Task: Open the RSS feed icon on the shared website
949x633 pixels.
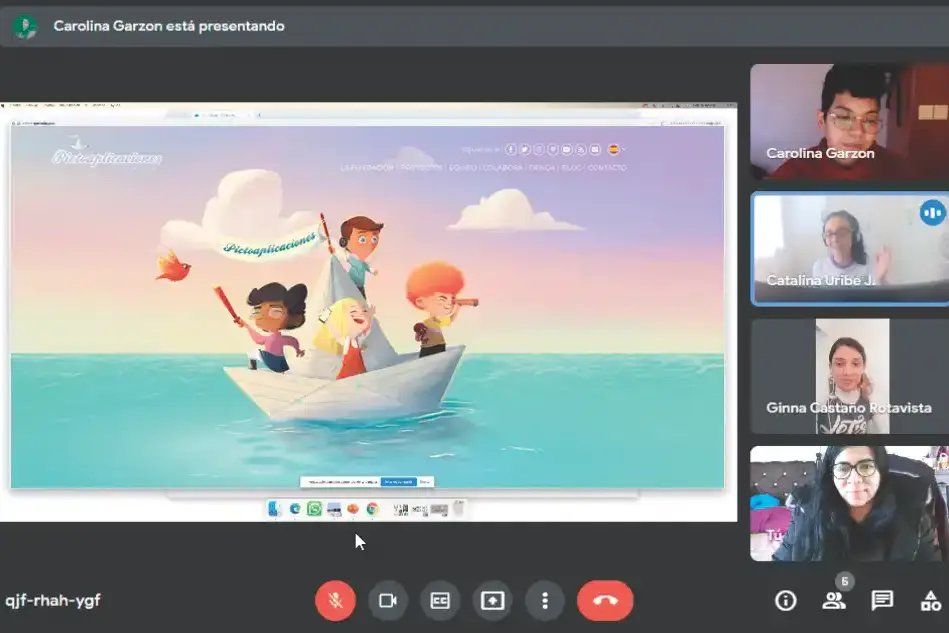Action: 581,149
